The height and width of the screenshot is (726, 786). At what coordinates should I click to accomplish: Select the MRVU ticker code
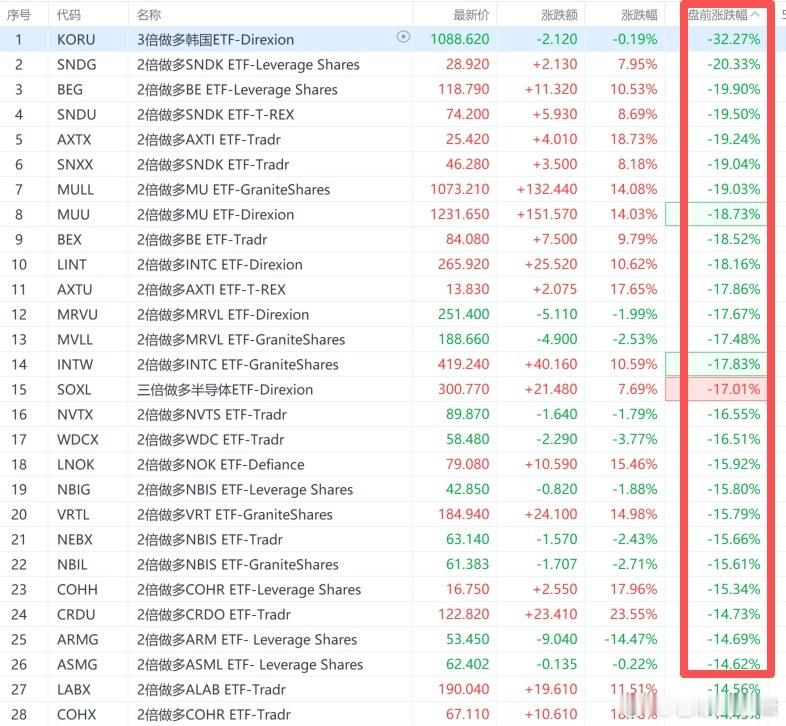[77, 315]
